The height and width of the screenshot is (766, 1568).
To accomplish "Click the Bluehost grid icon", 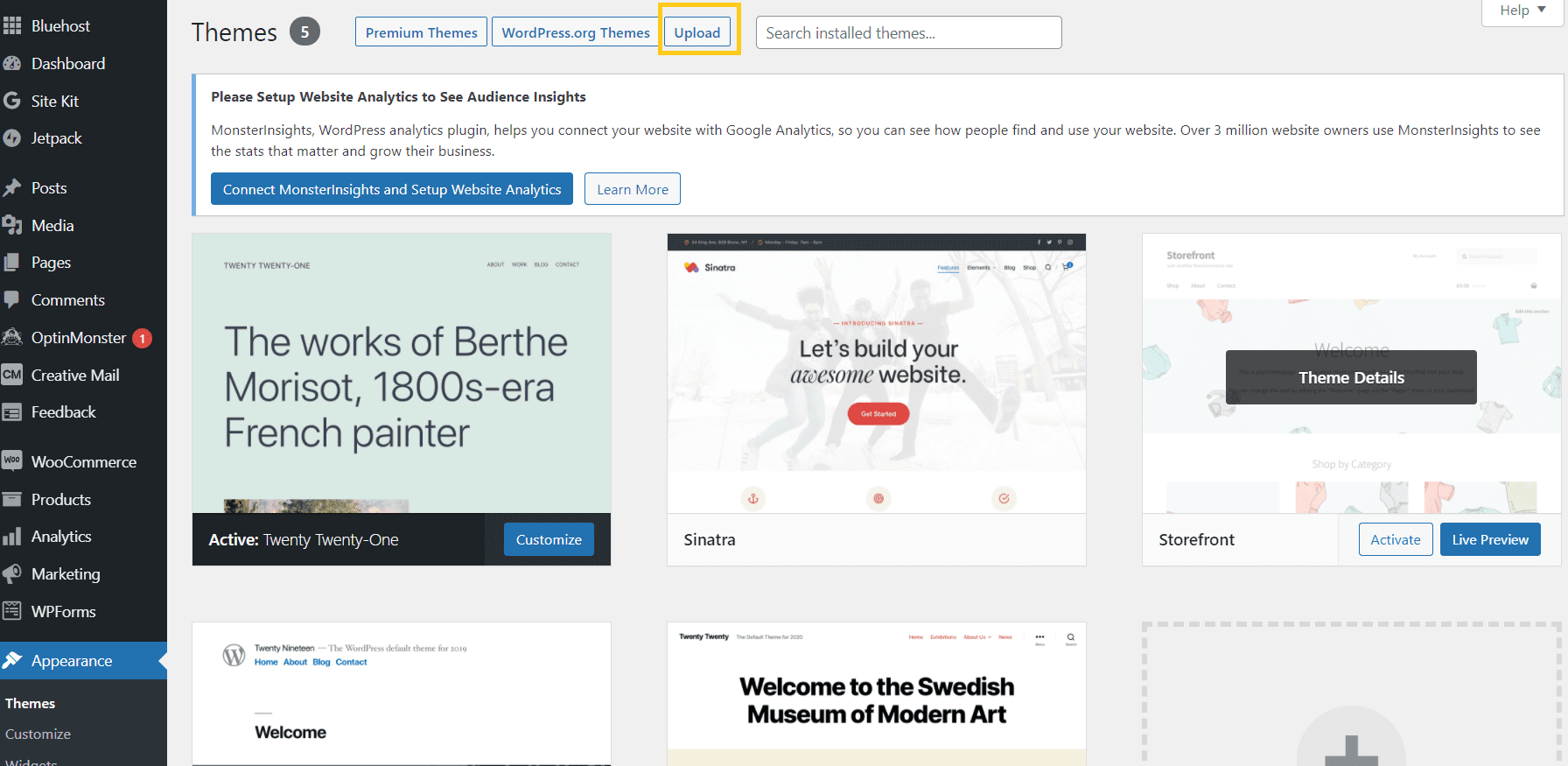I will coord(12,26).
